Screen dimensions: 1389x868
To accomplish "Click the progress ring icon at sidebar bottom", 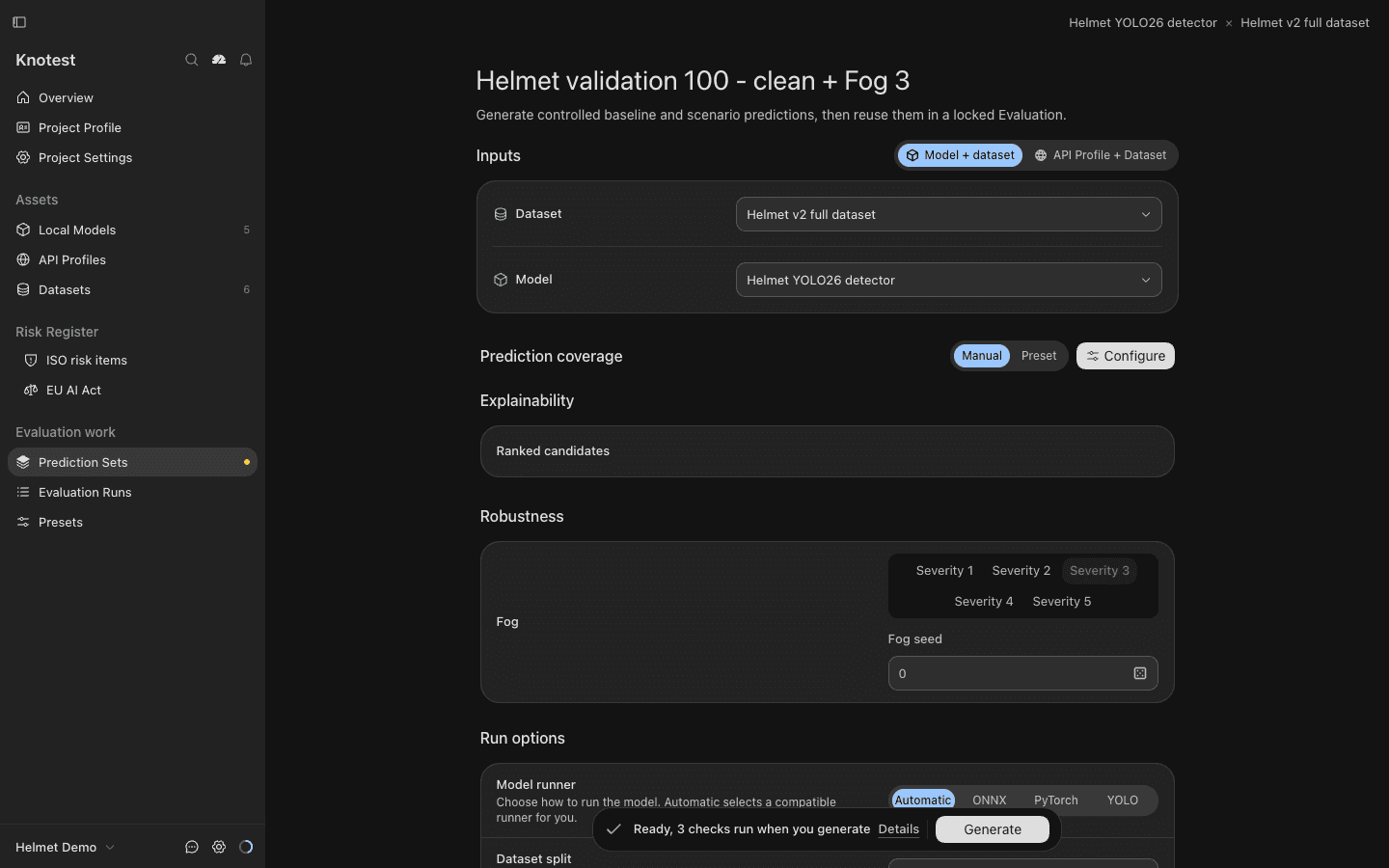I will click(x=246, y=847).
